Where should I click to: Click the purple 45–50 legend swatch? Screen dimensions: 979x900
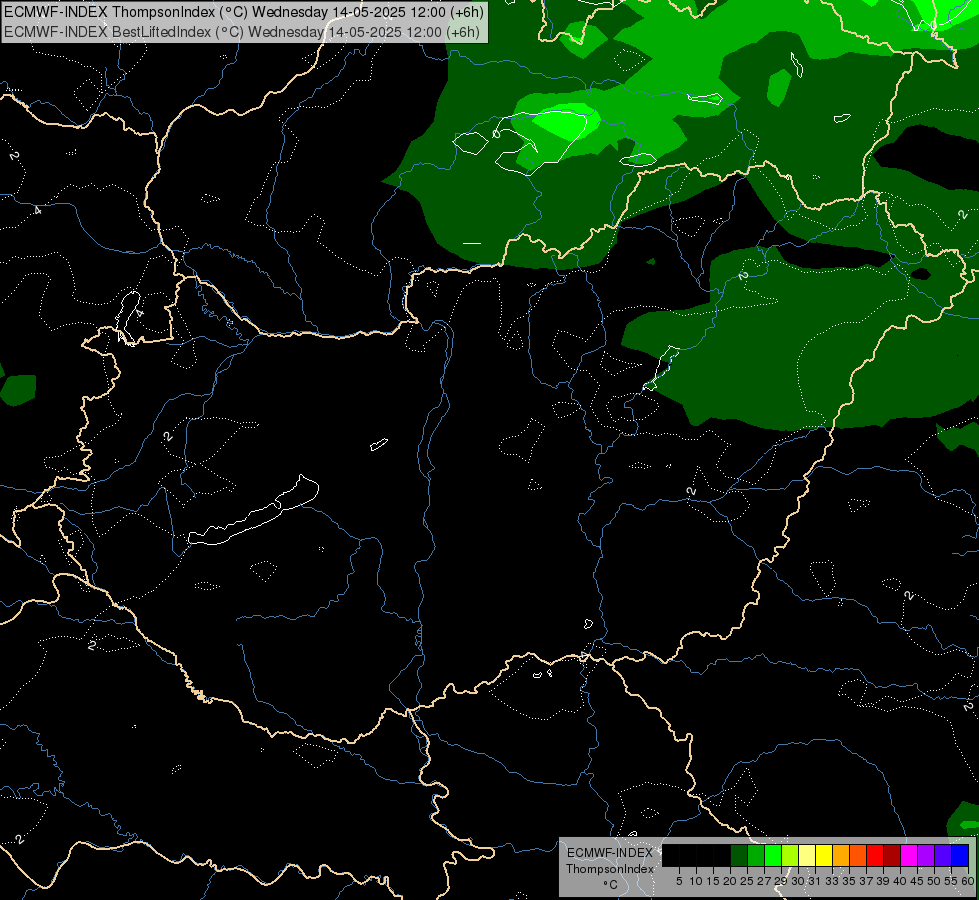(x=926, y=855)
